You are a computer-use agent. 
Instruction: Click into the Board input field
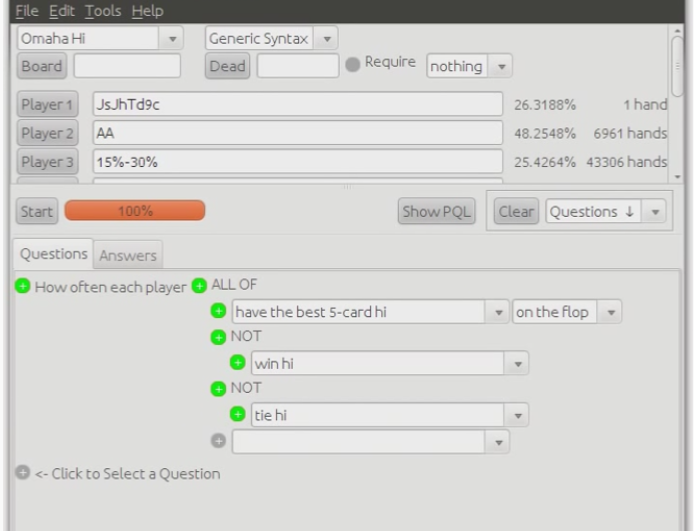pyautogui.click(x=127, y=66)
